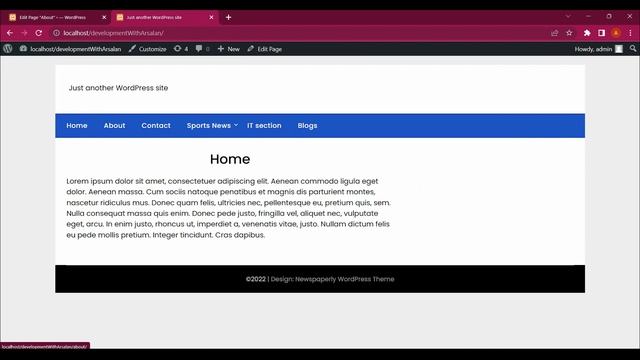Viewport: 640px width, 360px height.
Task: Open the Contact page from navigation
Action: [156, 126]
